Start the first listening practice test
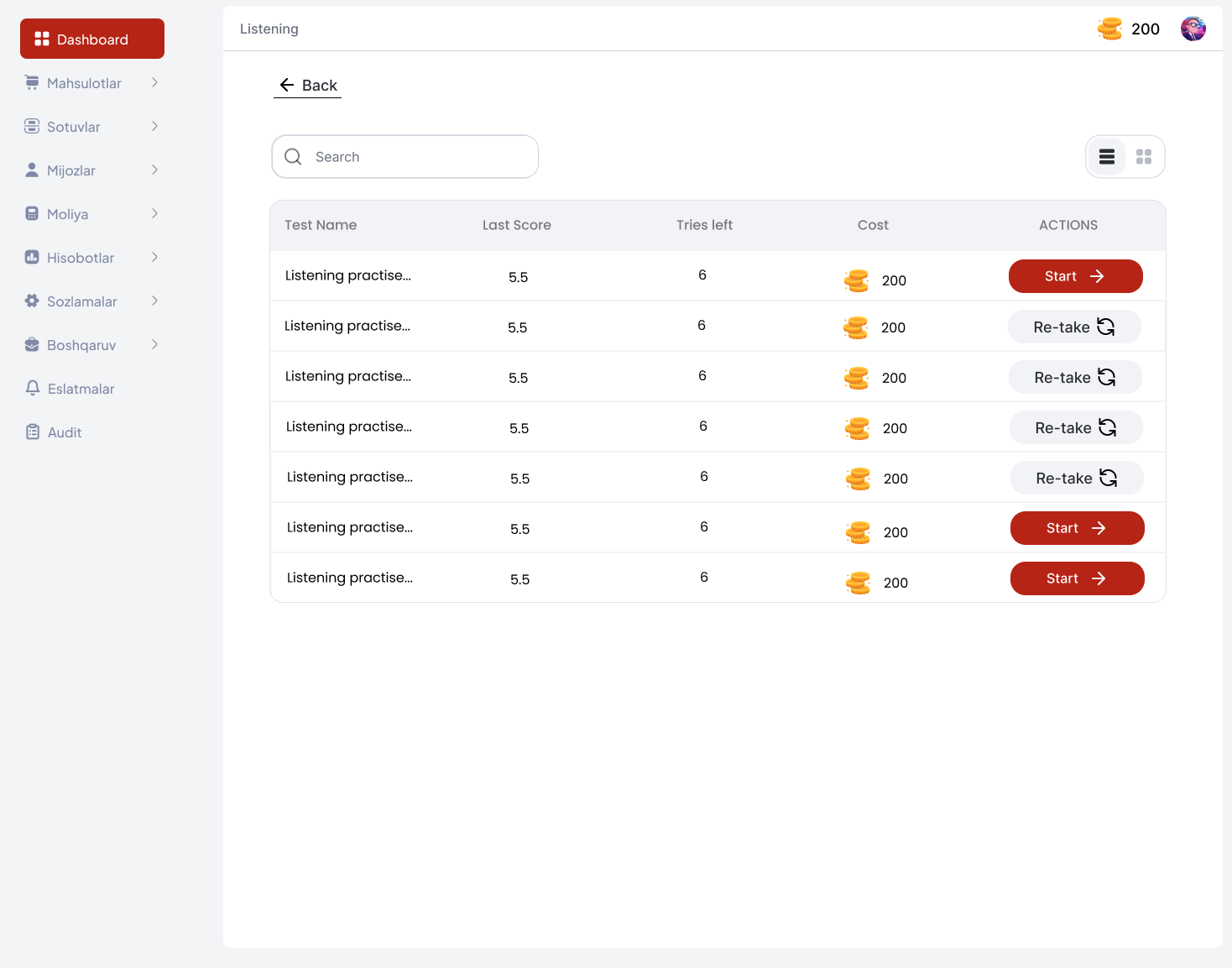Image resolution: width=1232 pixels, height=968 pixels. pyautogui.click(x=1075, y=276)
